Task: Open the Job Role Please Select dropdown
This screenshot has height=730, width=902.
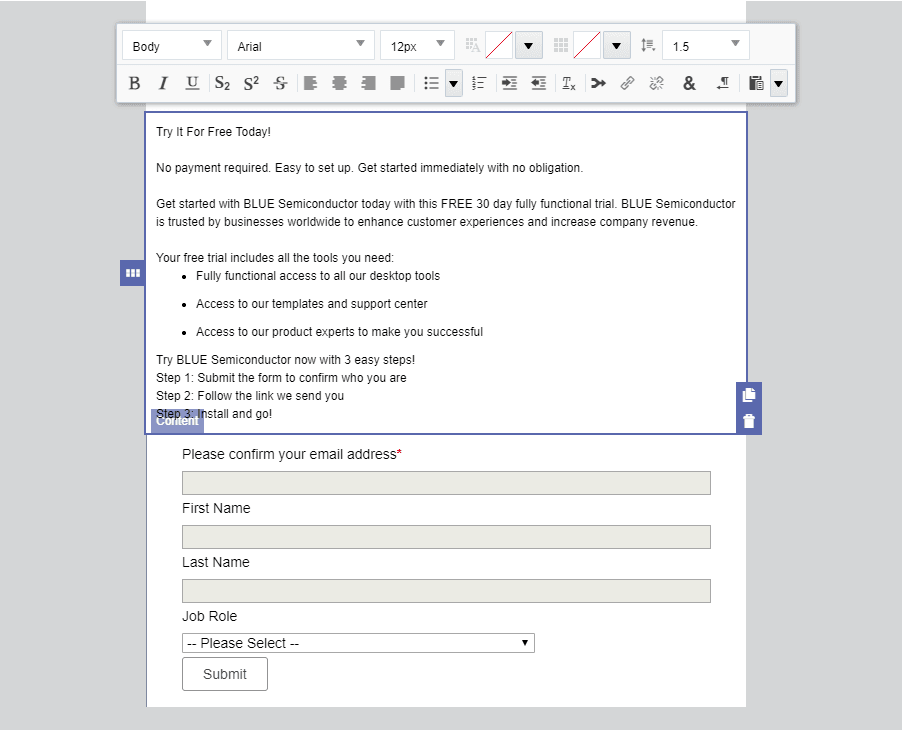Action: [x=358, y=643]
